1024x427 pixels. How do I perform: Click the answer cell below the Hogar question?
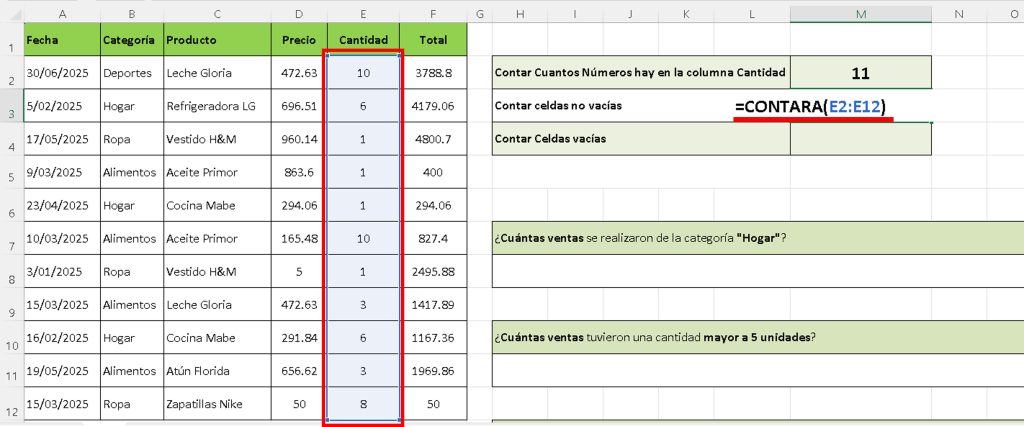tap(757, 271)
